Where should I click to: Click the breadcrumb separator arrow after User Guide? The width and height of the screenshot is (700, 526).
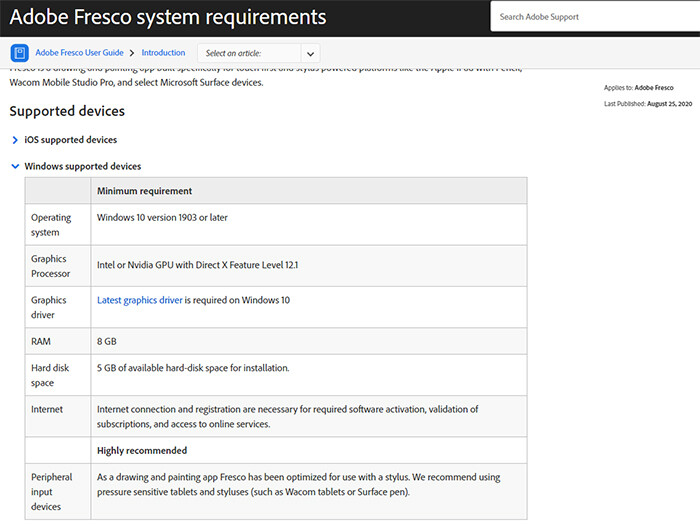pyautogui.click(x=132, y=53)
